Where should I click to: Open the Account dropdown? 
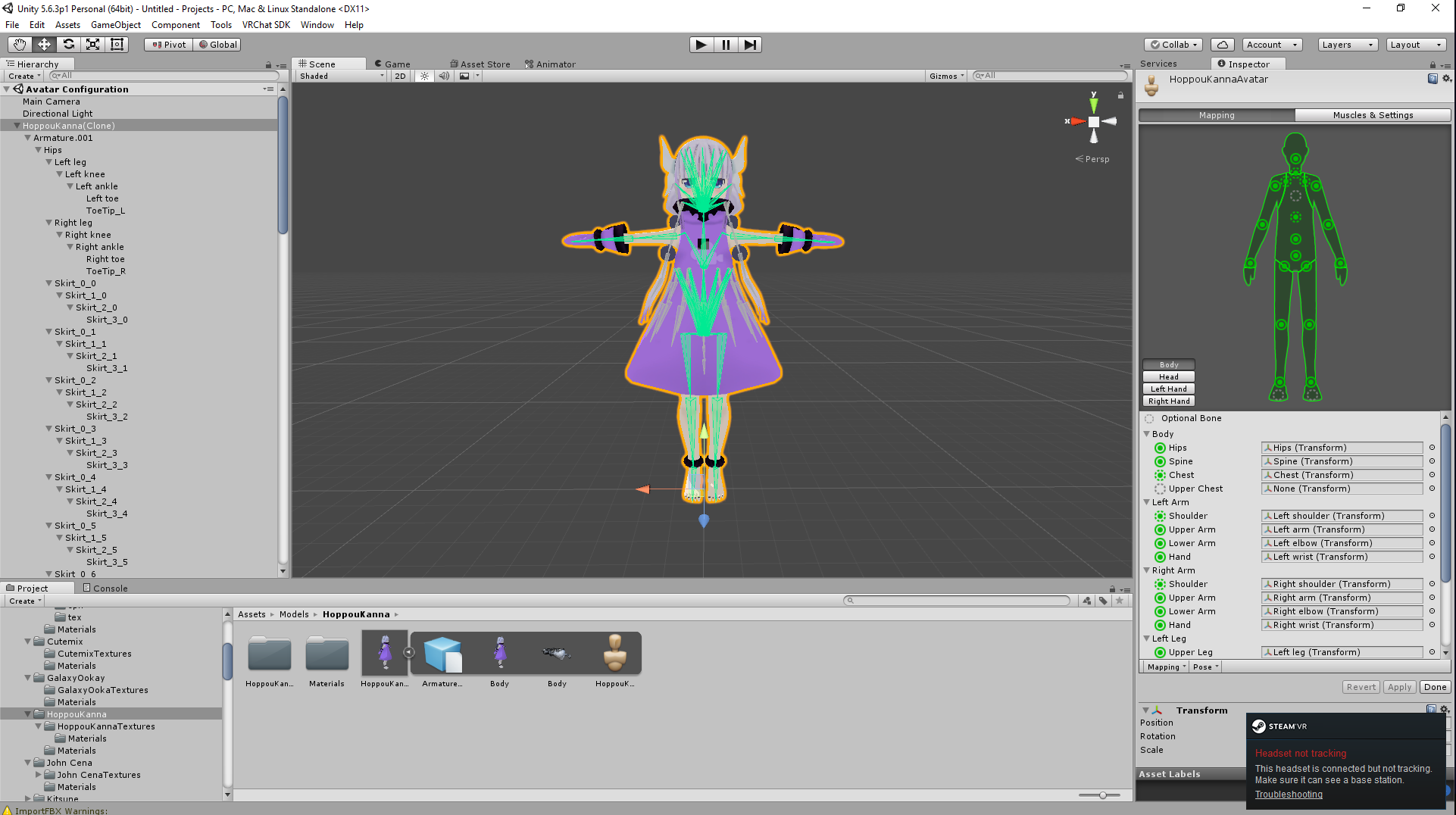(x=1272, y=45)
